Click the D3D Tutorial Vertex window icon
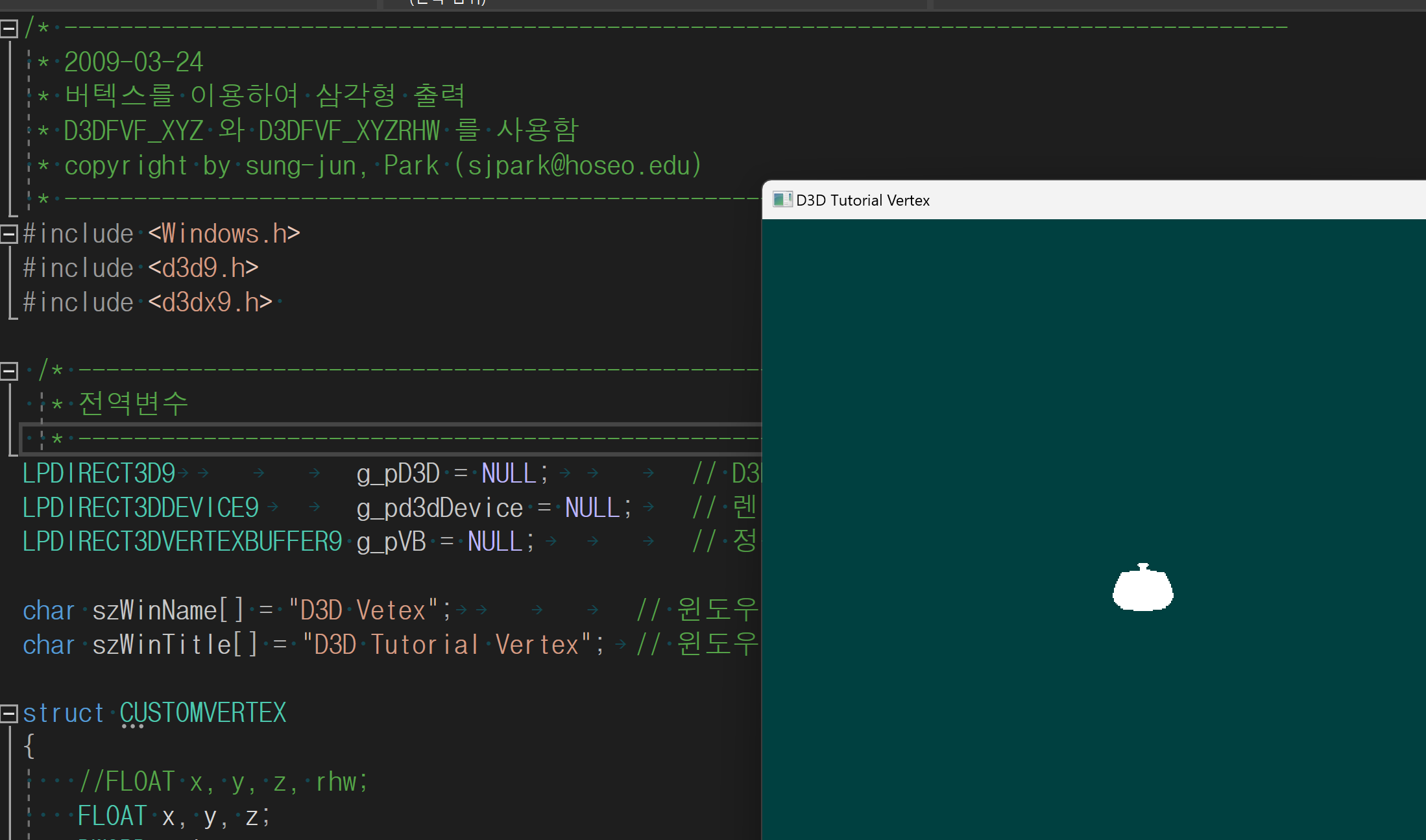The width and height of the screenshot is (1426, 840). (x=782, y=200)
